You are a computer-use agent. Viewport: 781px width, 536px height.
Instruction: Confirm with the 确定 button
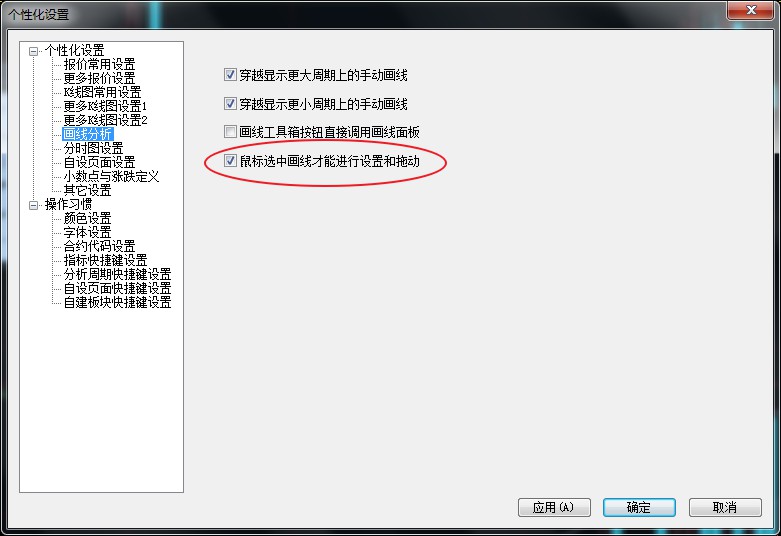pos(639,508)
